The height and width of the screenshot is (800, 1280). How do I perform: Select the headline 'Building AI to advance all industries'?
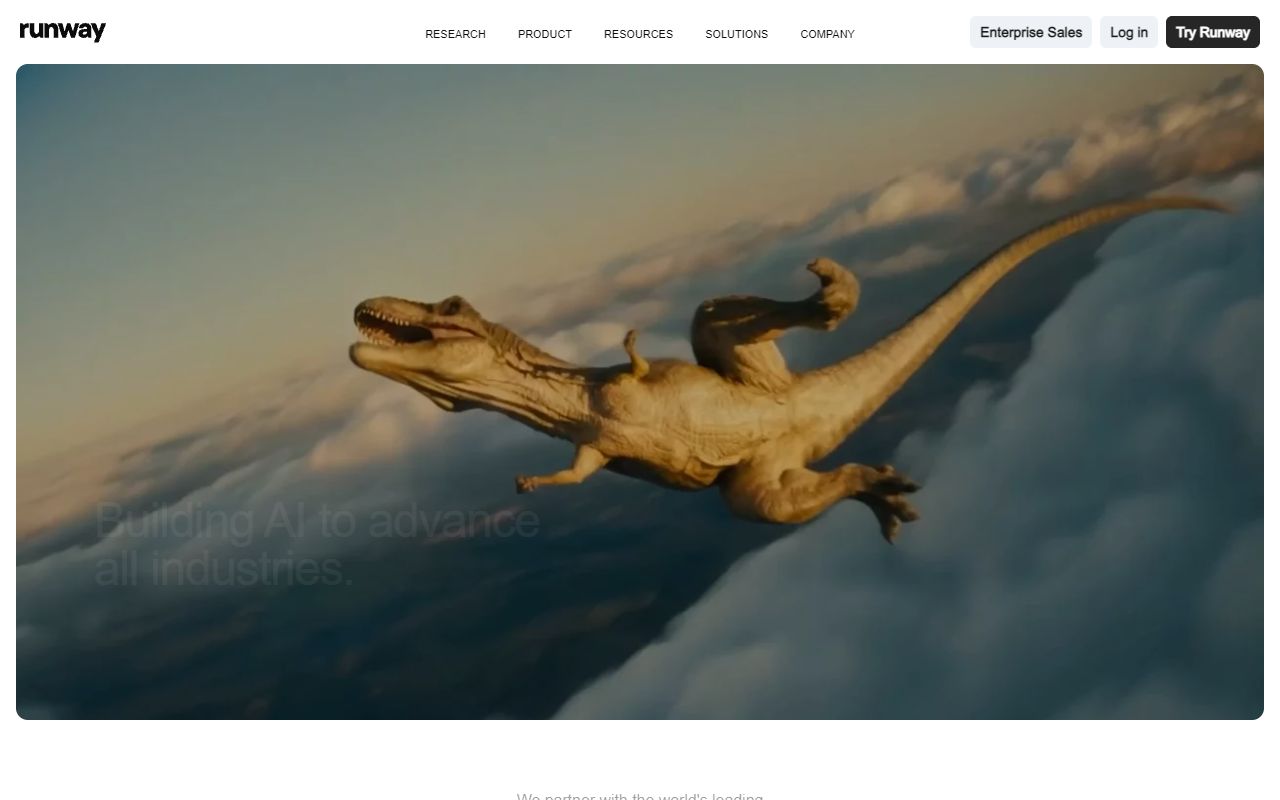coord(315,543)
